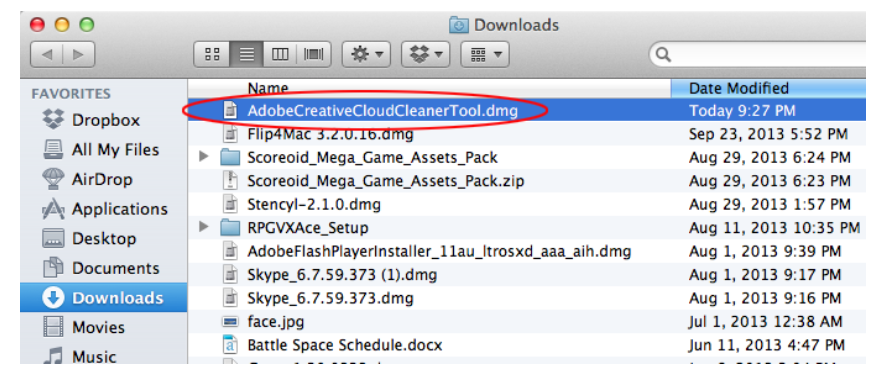Image resolution: width=875 pixels, height=371 pixels.
Task: Select face.jpg
Action: click(x=276, y=322)
